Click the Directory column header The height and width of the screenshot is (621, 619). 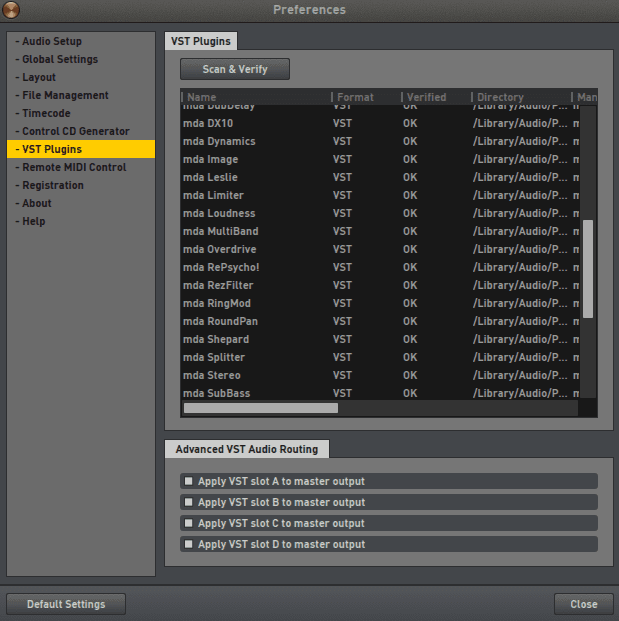tap(515, 97)
